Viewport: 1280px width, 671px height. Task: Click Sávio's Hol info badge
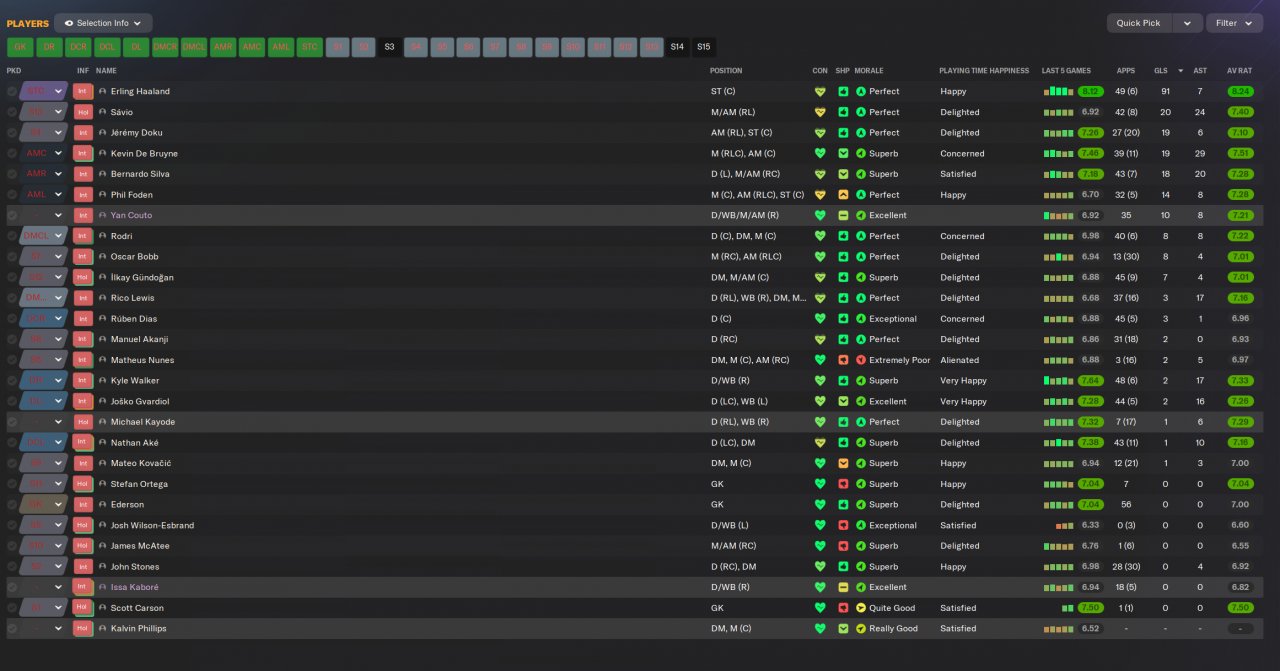(83, 112)
